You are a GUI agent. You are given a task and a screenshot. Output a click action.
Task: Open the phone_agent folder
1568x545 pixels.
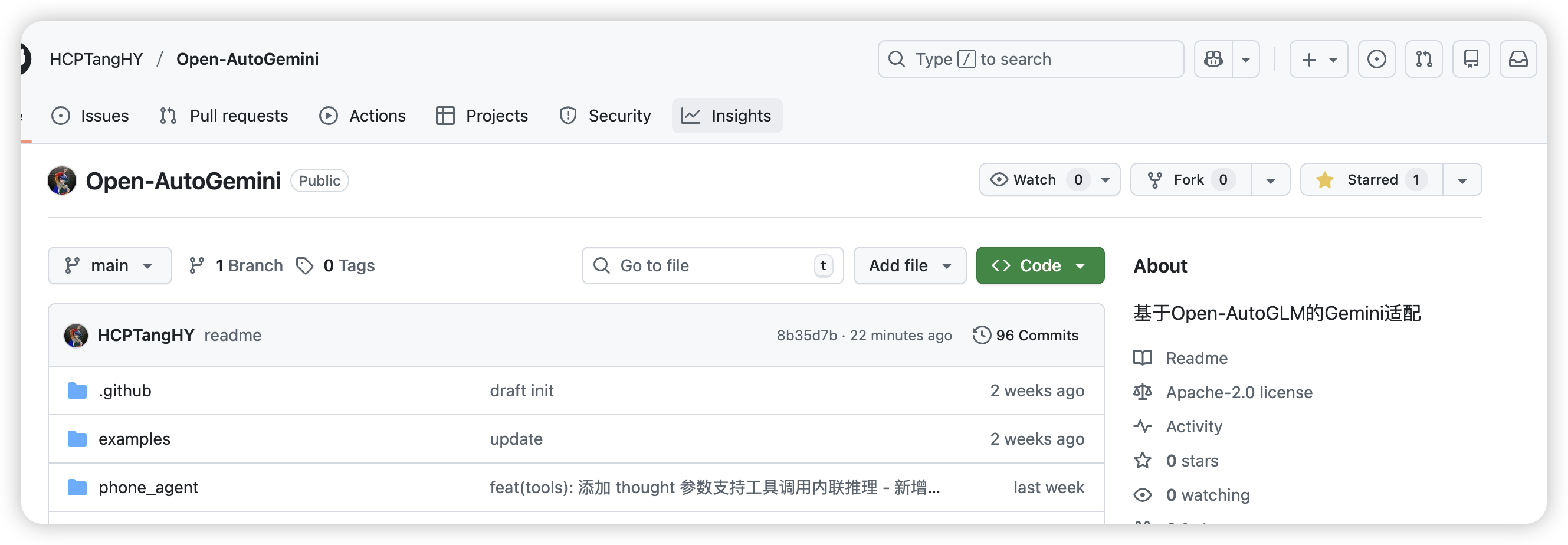(x=148, y=487)
